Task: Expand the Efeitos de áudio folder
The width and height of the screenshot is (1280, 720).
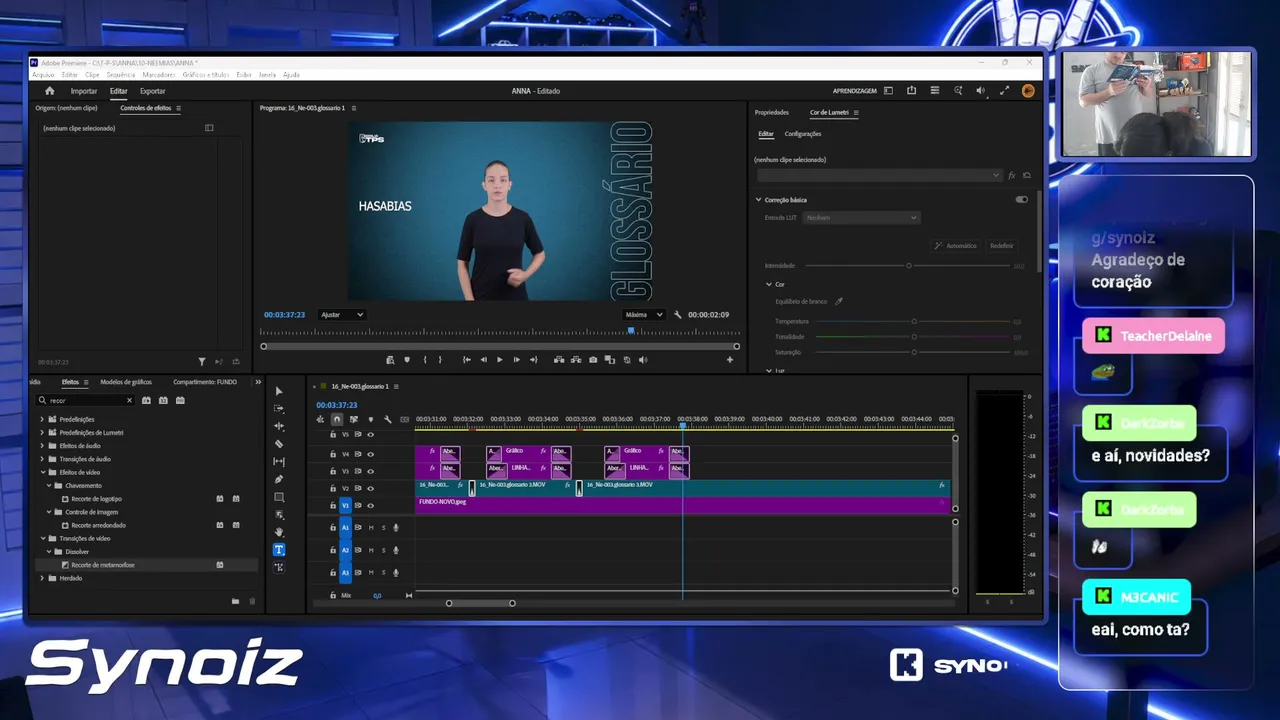Action: click(x=42, y=446)
